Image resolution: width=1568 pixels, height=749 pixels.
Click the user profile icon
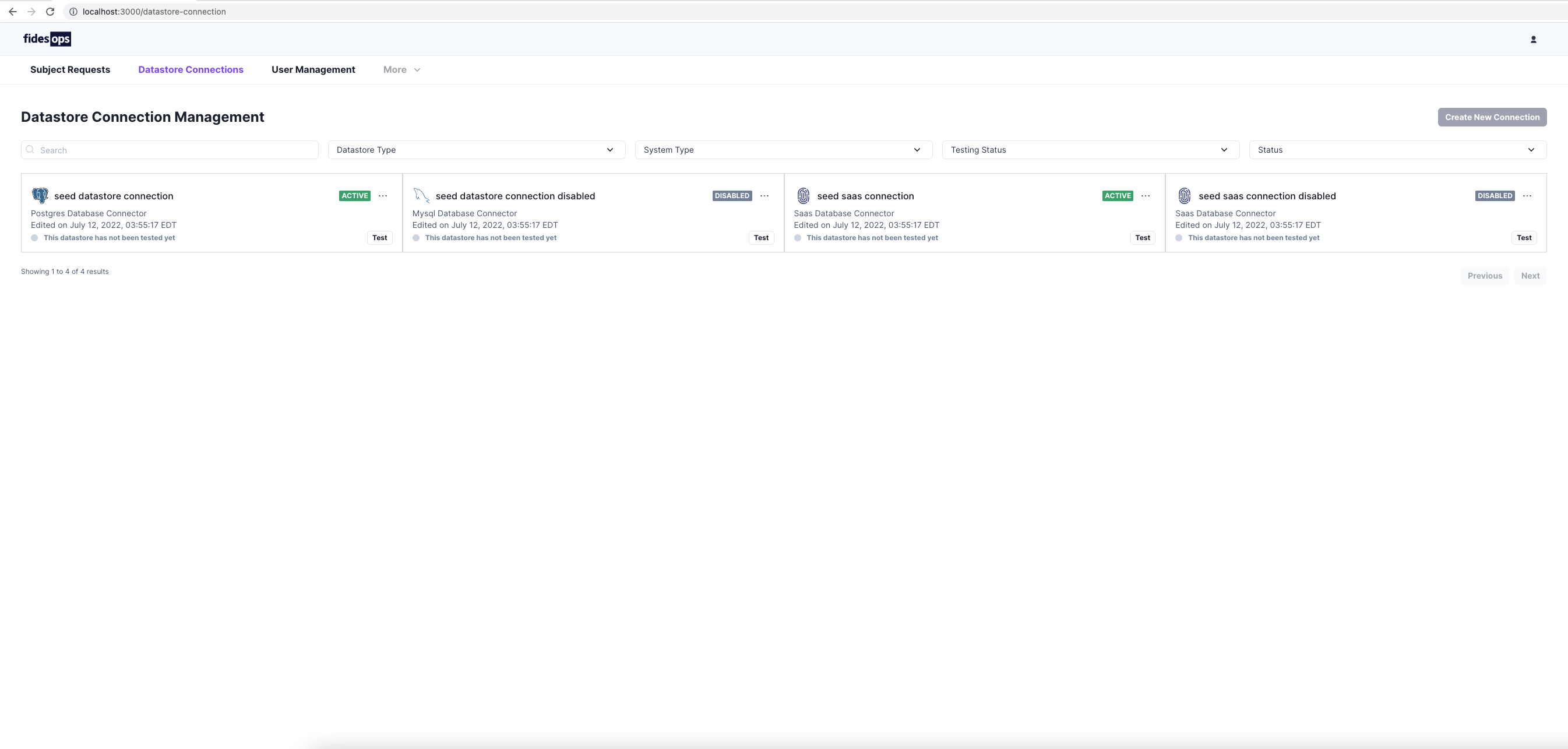[x=1533, y=40]
